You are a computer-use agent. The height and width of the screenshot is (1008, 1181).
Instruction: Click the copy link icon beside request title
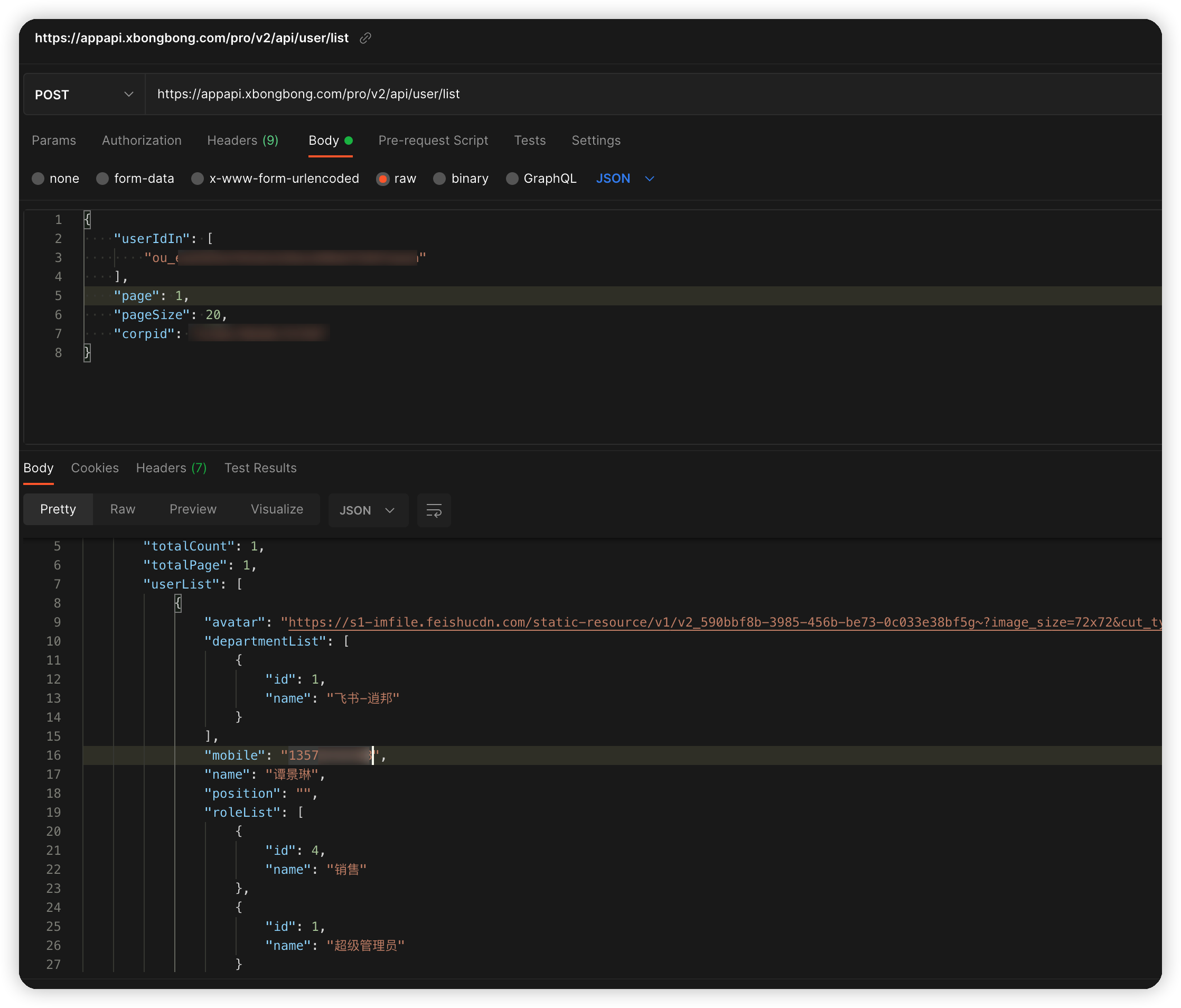pyautogui.click(x=365, y=38)
